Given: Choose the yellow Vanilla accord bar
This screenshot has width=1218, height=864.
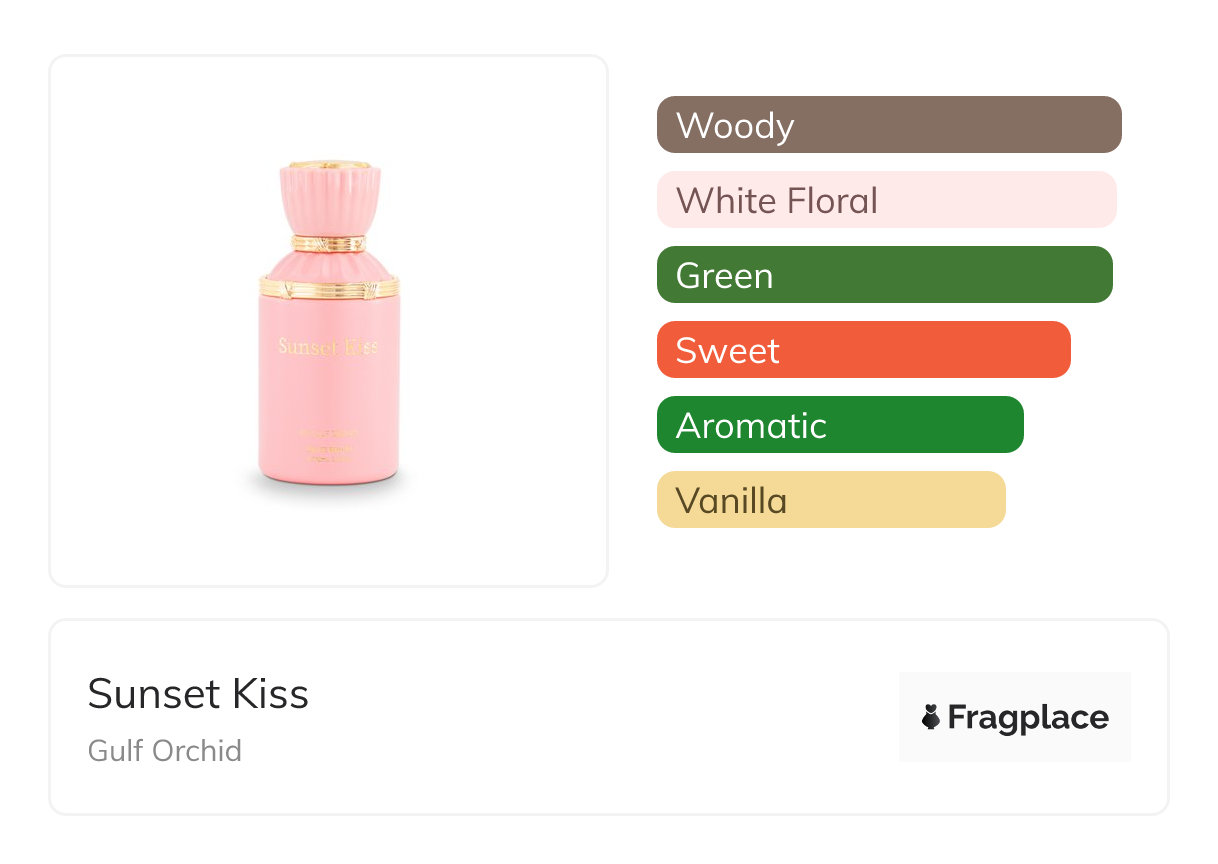Looking at the screenshot, I should [831, 500].
